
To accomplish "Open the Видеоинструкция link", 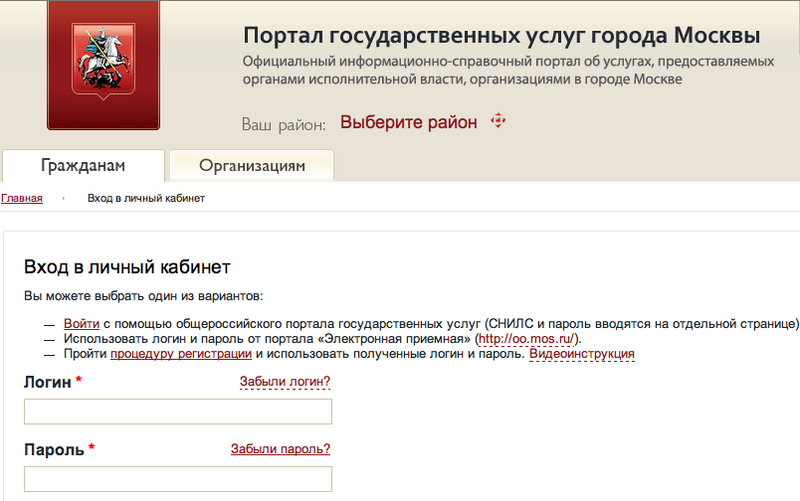I will point(581,354).
